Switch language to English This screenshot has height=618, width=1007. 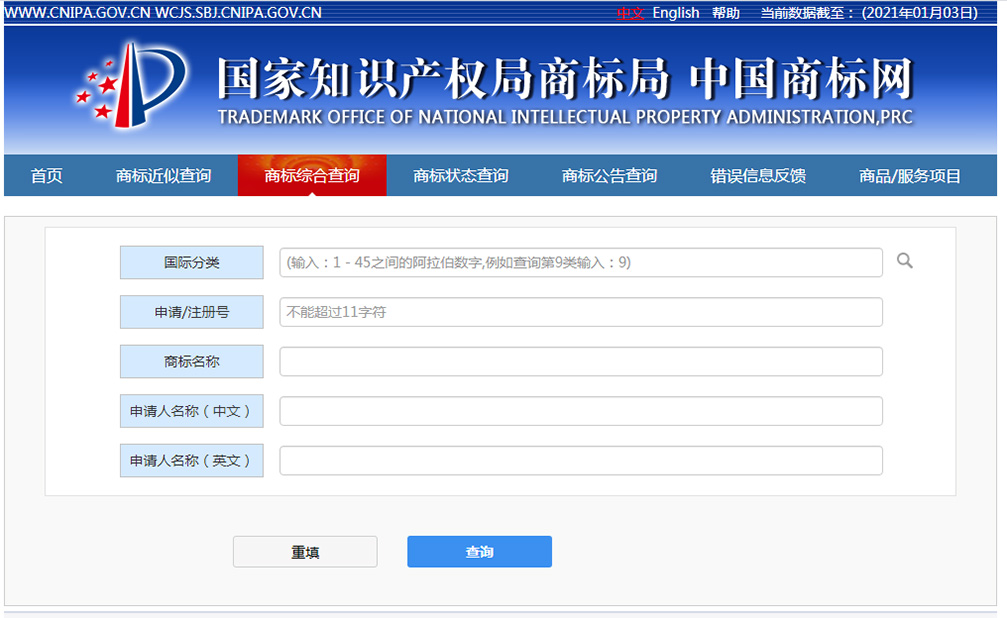tap(675, 13)
